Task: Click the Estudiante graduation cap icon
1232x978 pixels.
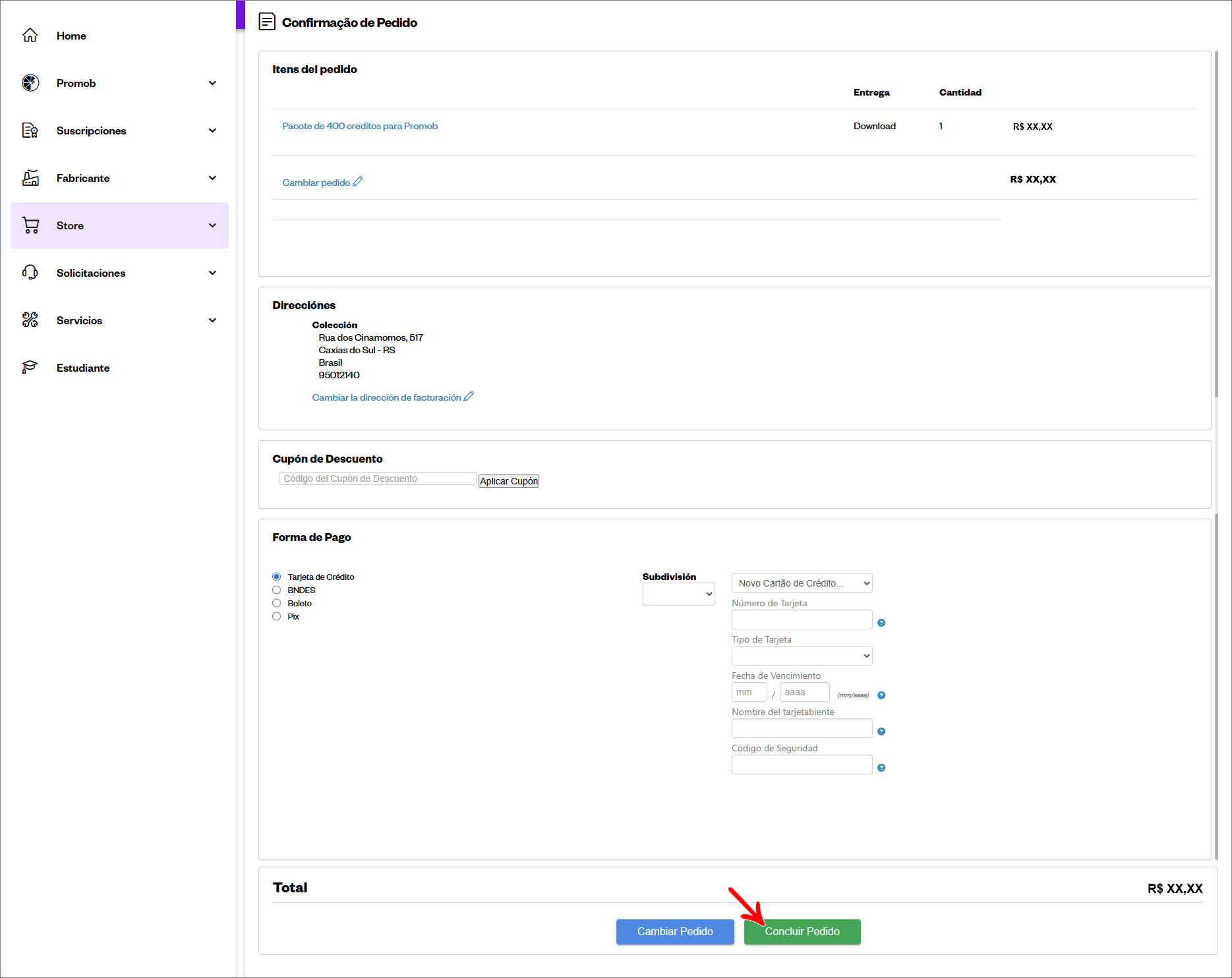Action: [x=30, y=368]
